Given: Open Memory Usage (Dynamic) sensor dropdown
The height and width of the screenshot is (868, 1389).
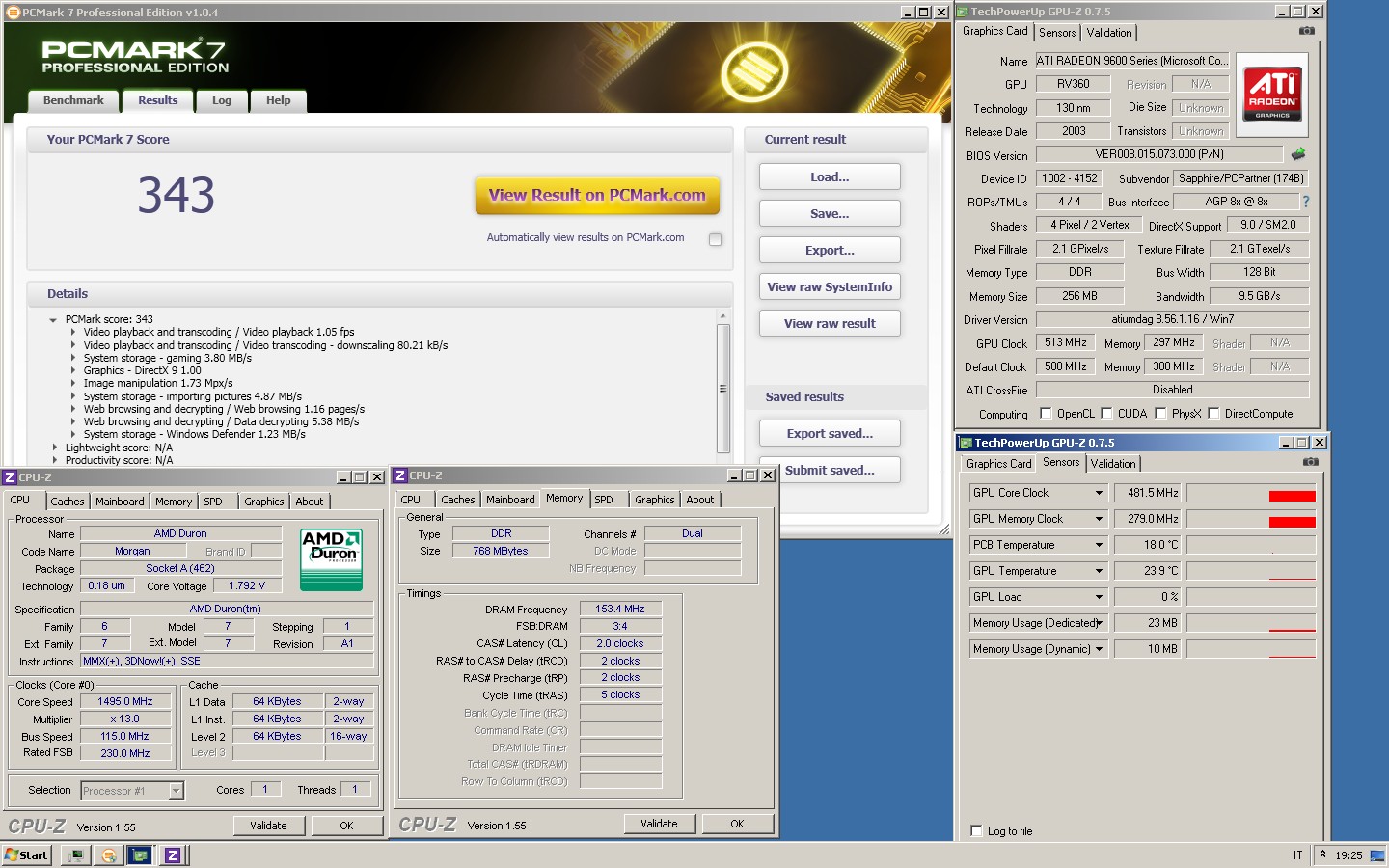Looking at the screenshot, I should coord(1099,649).
